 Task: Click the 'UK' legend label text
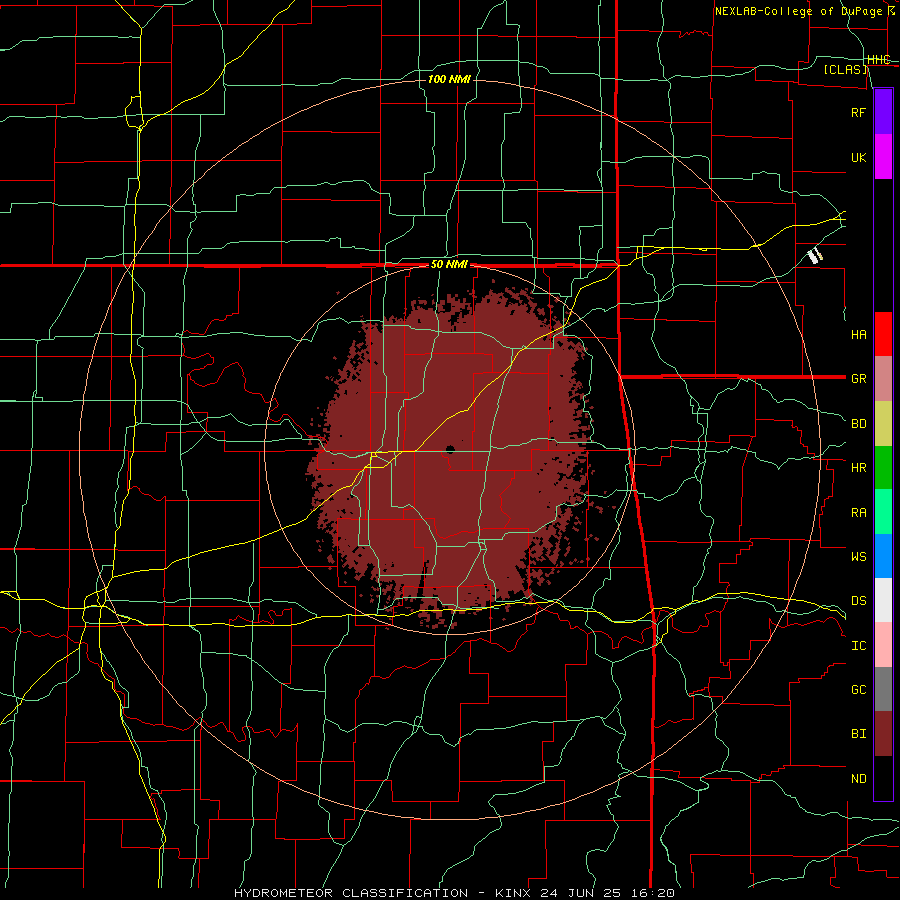click(x=858, y=157)
